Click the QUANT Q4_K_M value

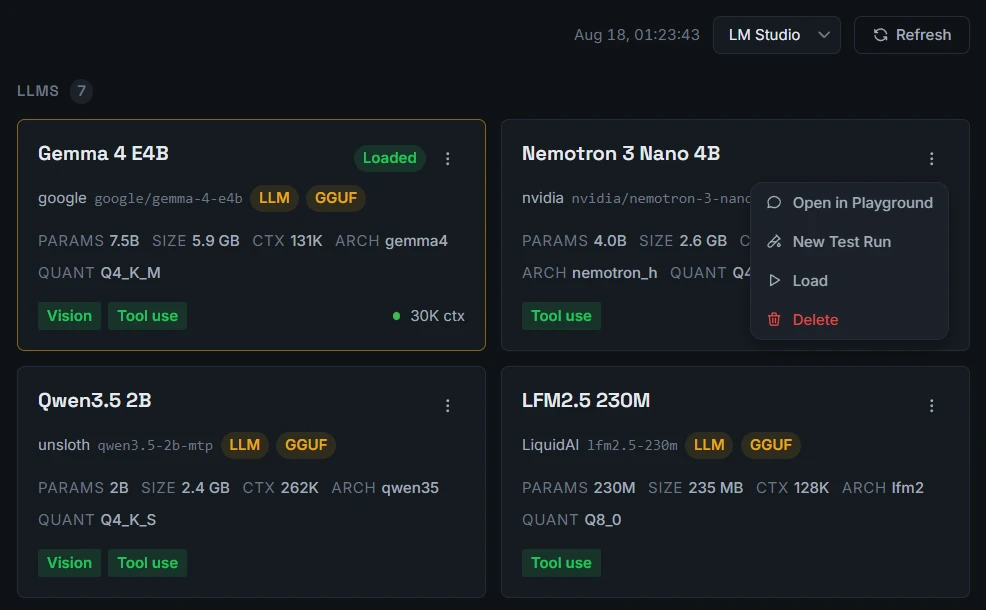[x=130, y=273]
